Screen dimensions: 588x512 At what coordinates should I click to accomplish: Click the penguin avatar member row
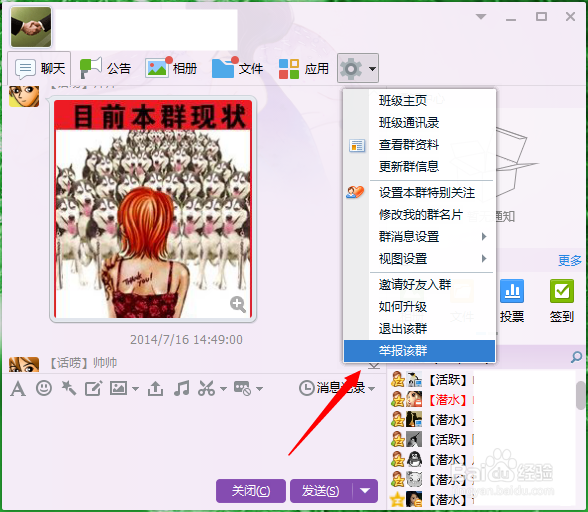pyautogui.click(x=431, y=459)
